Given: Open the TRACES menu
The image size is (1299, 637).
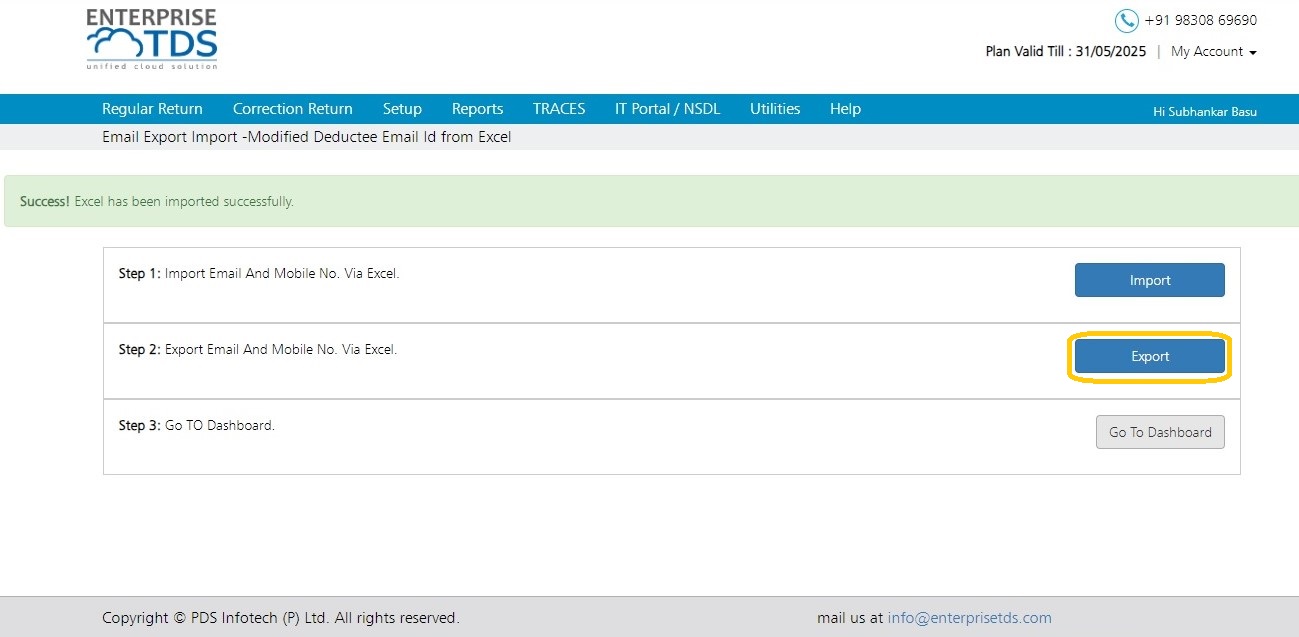Looking at the screenshot, I should [559, 109].
